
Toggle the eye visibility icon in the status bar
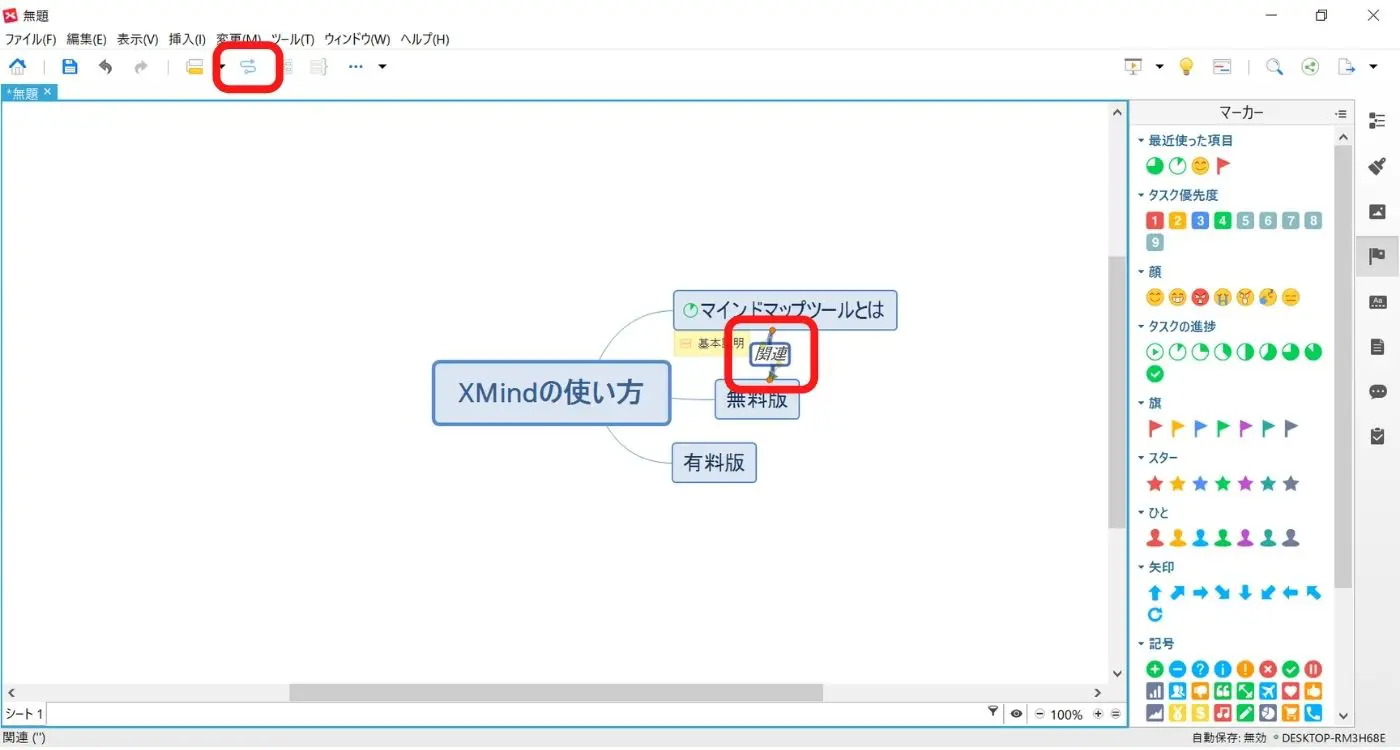1016,713
